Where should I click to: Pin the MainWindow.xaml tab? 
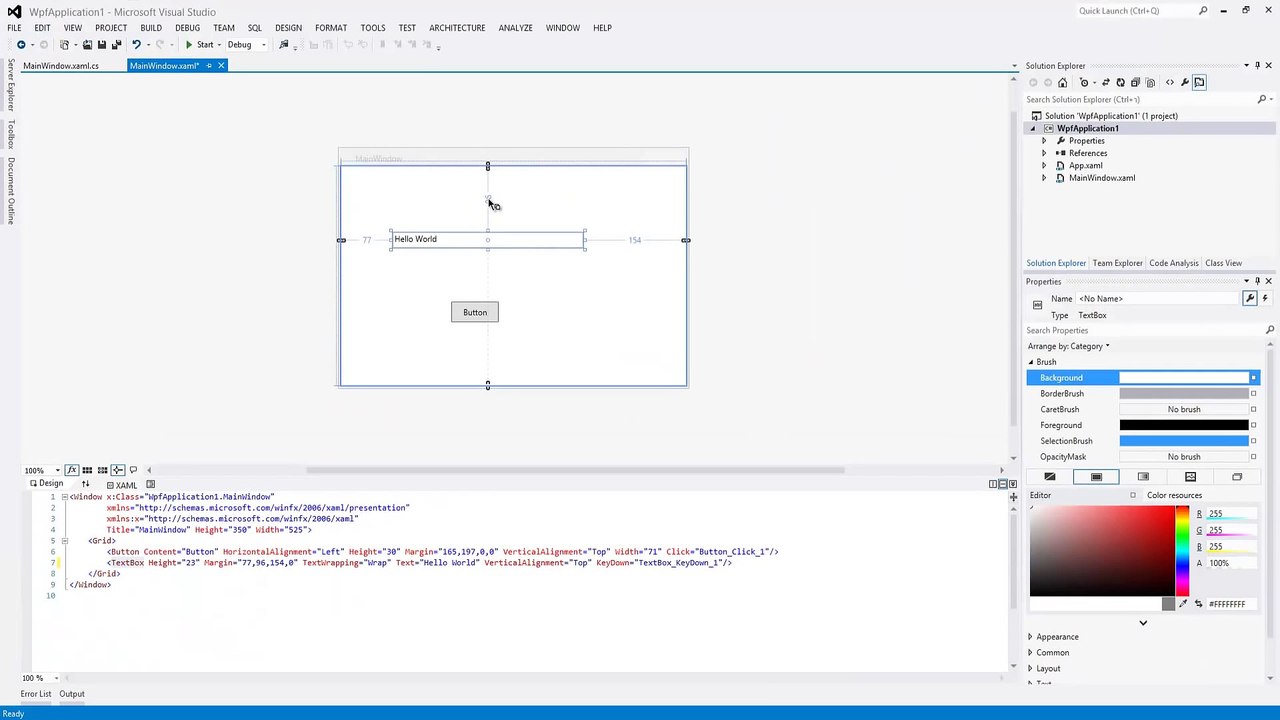(x=208, y=66)
